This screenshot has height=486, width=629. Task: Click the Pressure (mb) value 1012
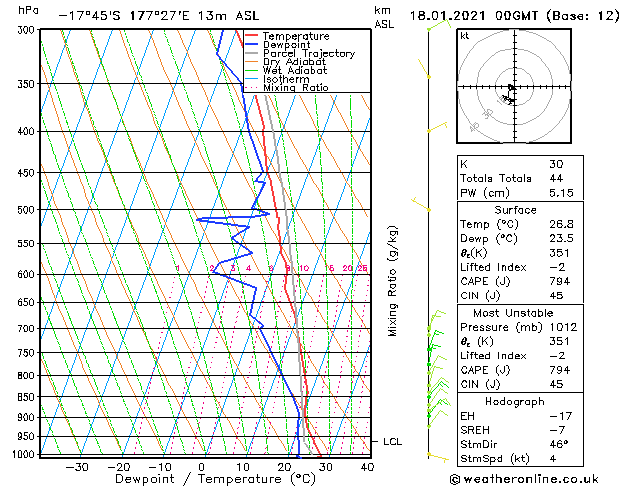(563, 328)
